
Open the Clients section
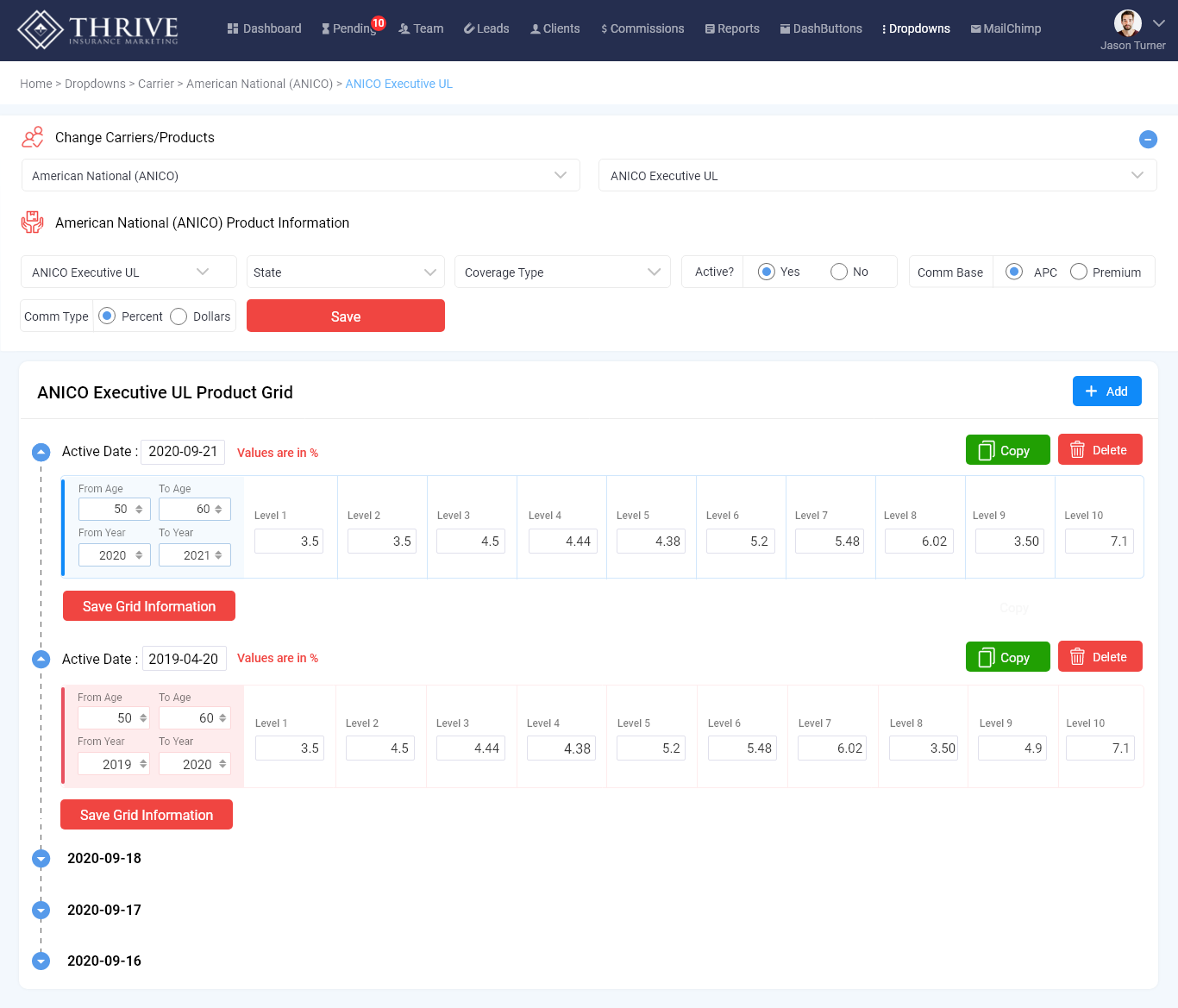[x=555, y=28]
